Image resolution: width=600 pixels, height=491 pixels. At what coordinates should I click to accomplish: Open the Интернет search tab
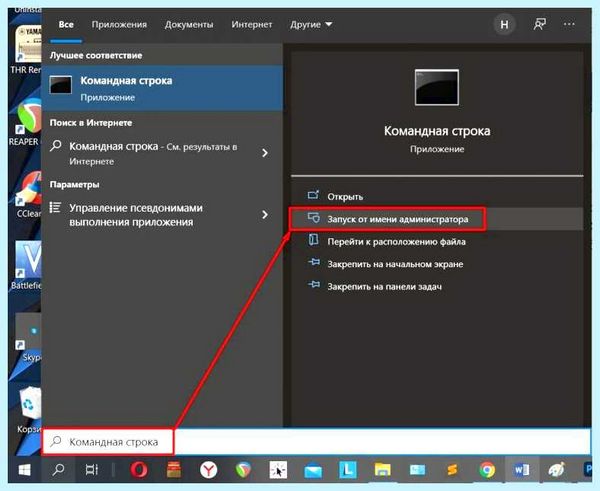pos(251,24)
